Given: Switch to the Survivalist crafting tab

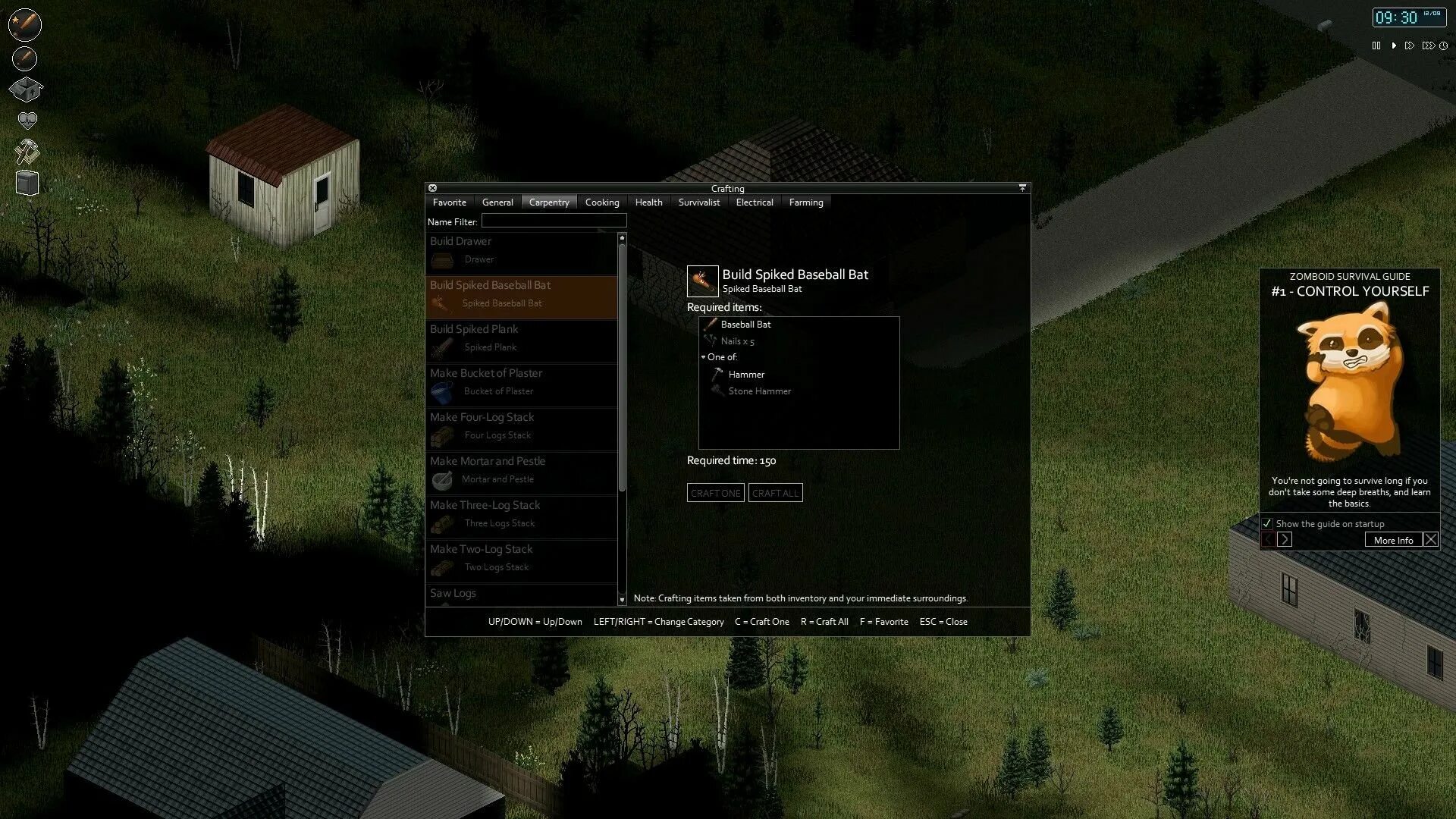Looking at the screenshot, I should pos(699,202).
